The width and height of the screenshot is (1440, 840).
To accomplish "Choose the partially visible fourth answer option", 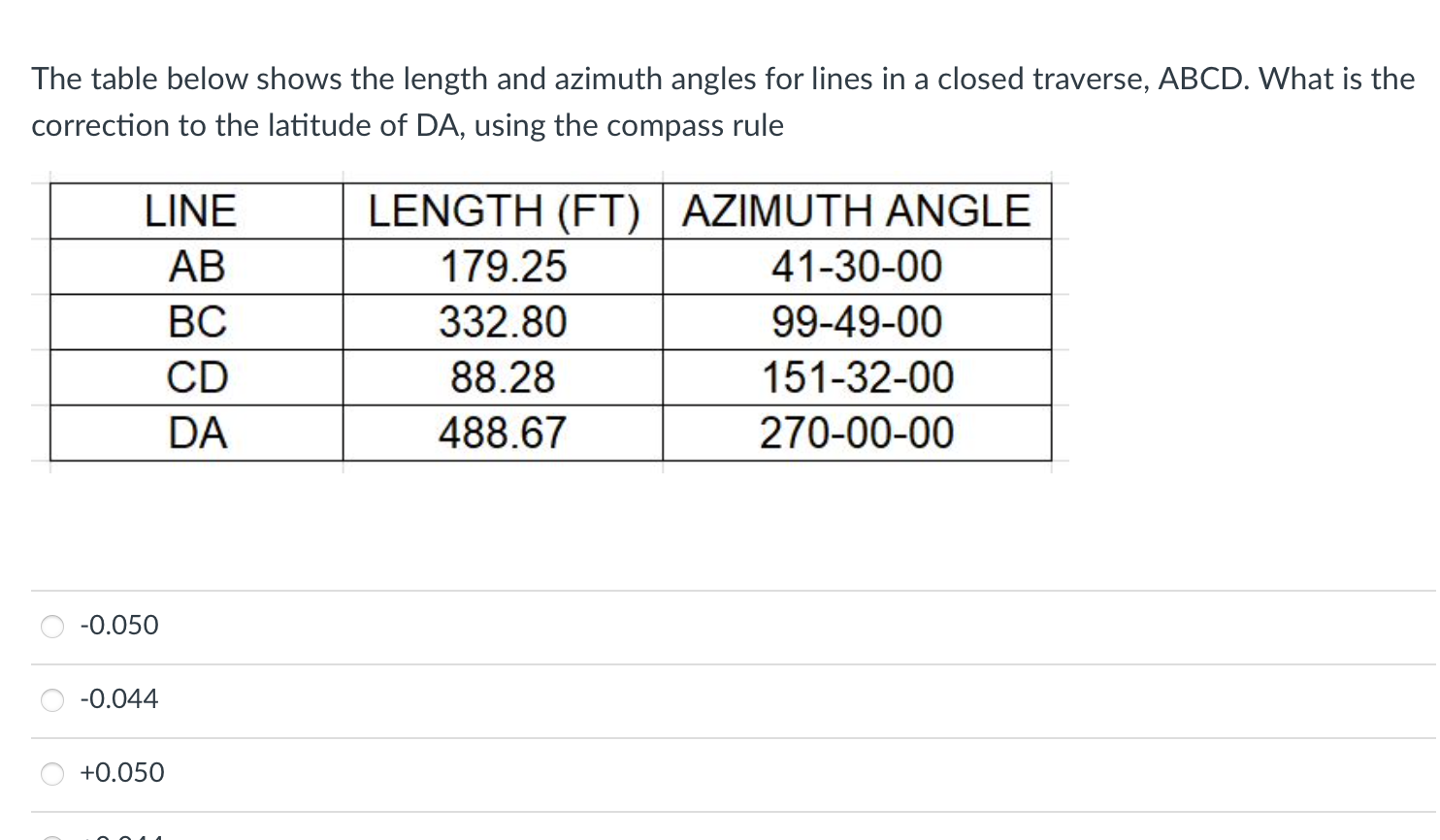I will tap(51, 834).
